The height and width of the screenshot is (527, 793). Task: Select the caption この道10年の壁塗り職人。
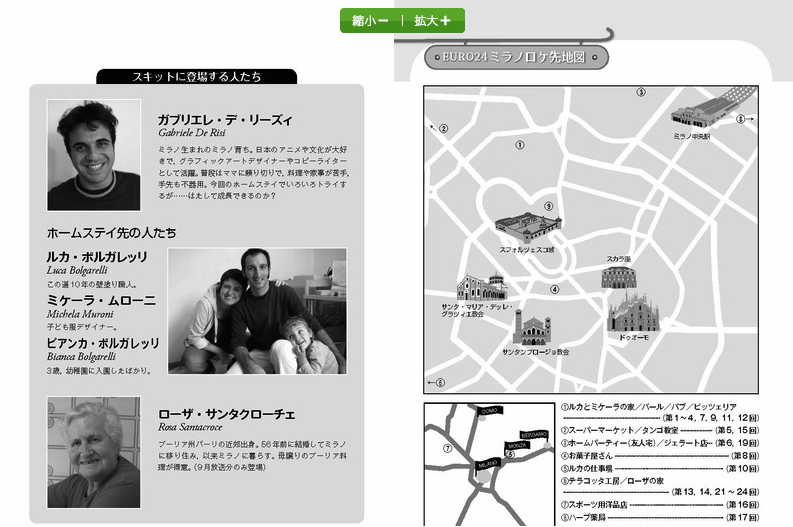(92, 284)
